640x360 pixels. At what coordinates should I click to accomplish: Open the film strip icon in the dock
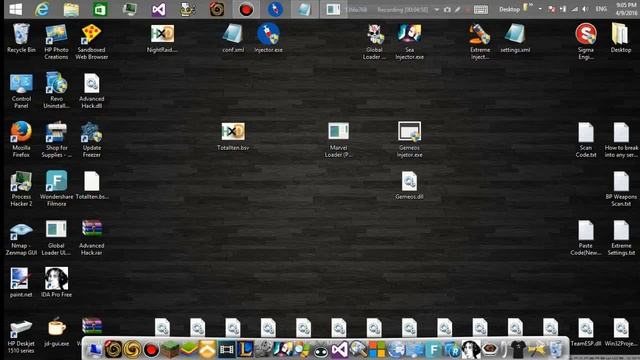point(227,349)
